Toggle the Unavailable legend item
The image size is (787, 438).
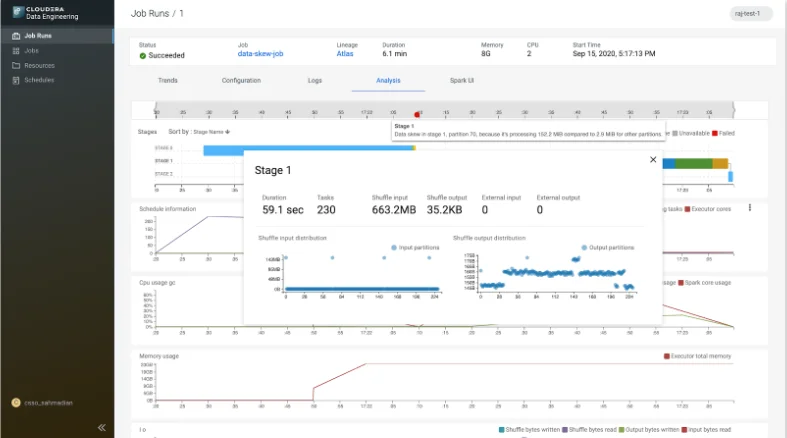pyautogui.click(x=691, y=133)
